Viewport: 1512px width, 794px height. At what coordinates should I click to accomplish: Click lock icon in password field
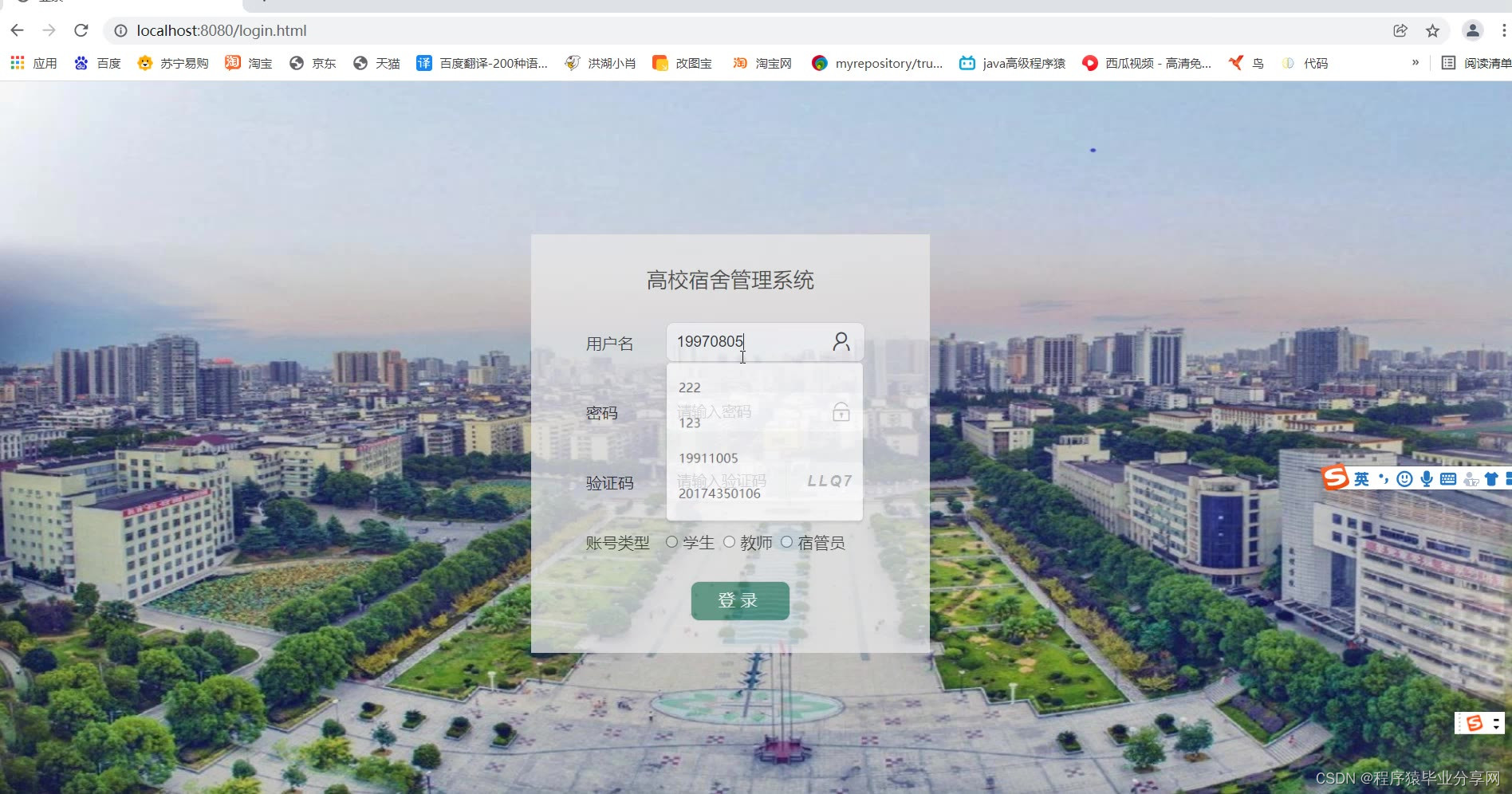pyautogui.click(x=841, y=411)
